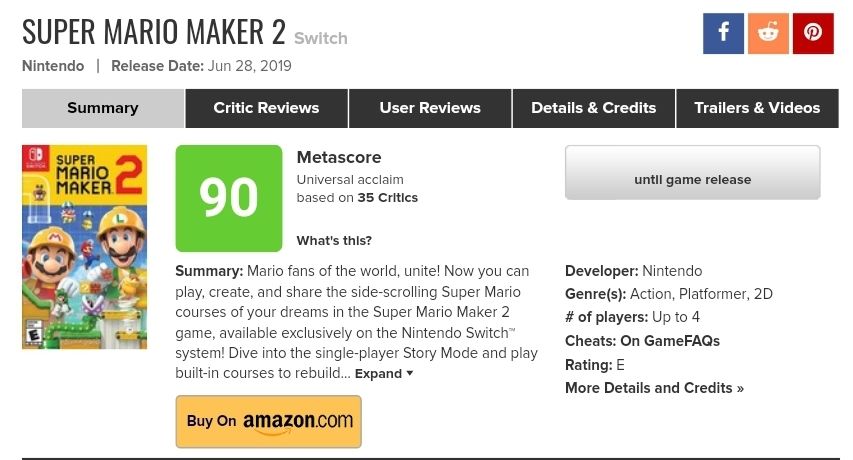The width and height of the screenshot is (853, 460).
Task: Go to Details & Credits tab
Action: click(594, 108)
